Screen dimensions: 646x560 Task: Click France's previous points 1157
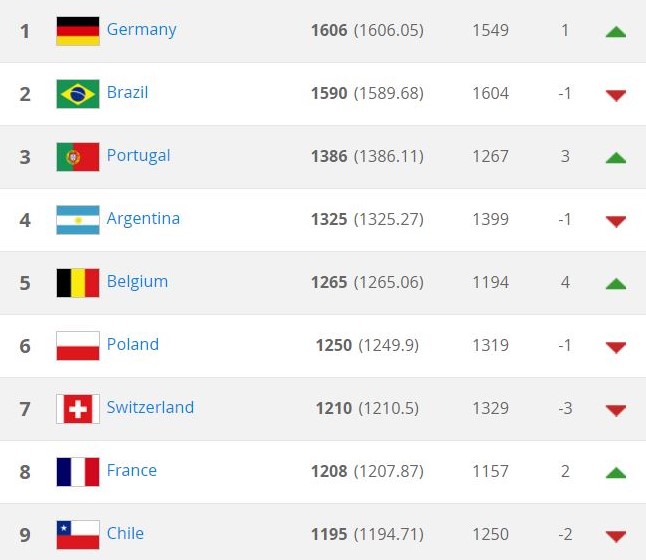click(x=490, y=471)
